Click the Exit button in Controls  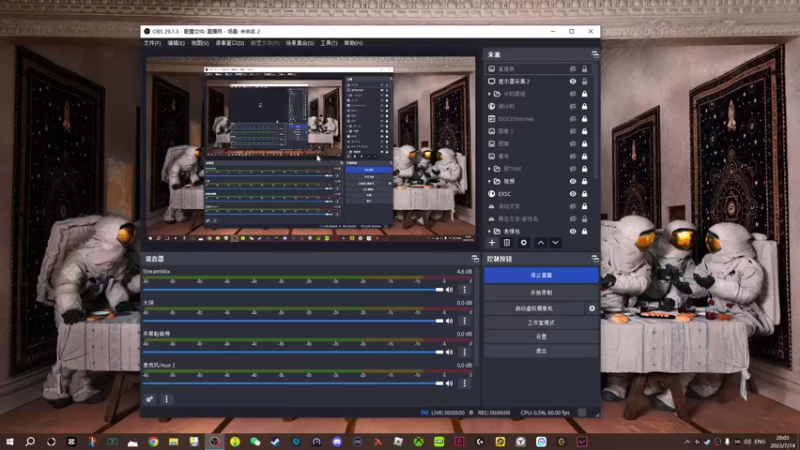click(x=541, y=351)
